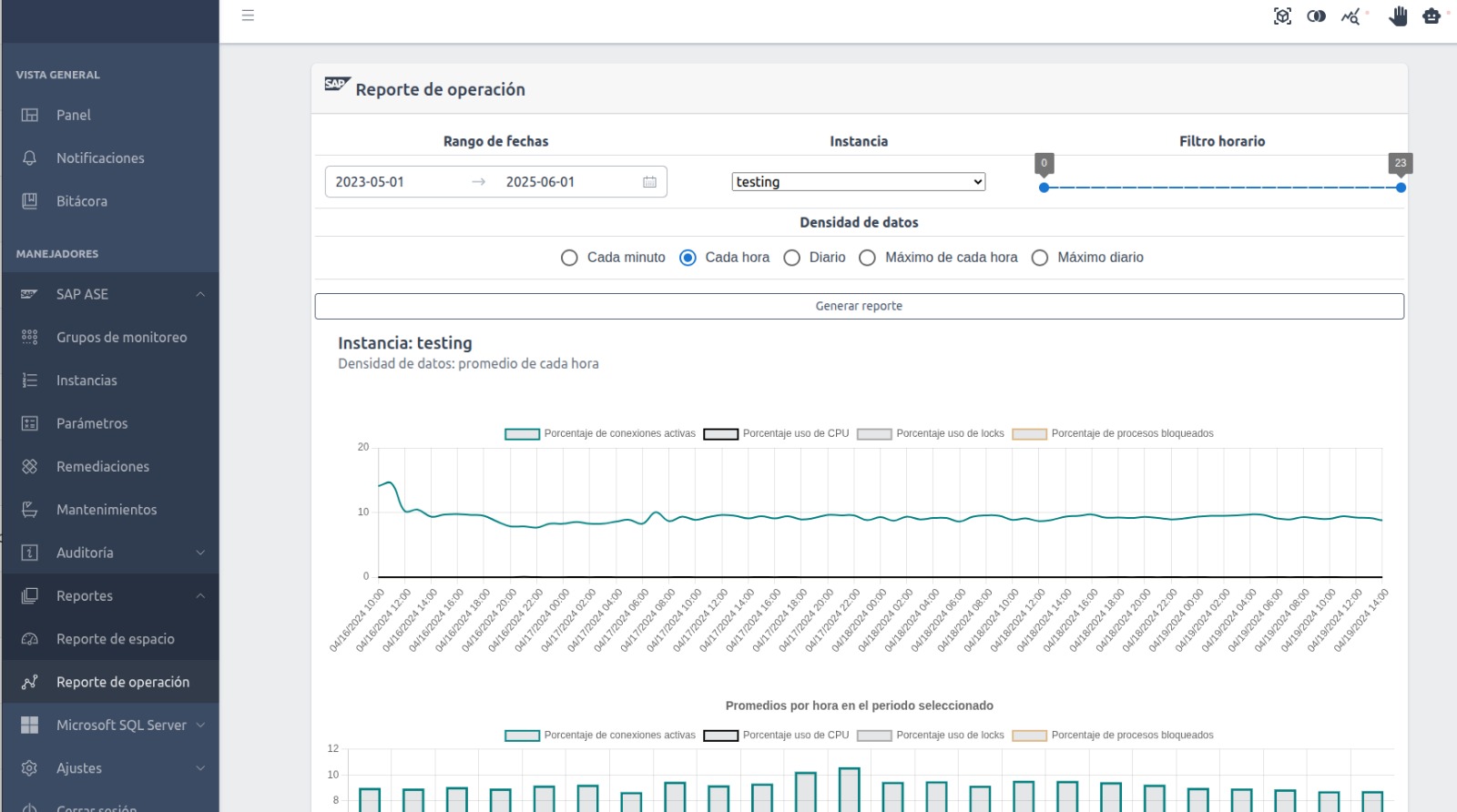This screenshot has height=812, width=1457.
Task: Click the focus-scan icon in top bar
Action: click(1282, 16)
